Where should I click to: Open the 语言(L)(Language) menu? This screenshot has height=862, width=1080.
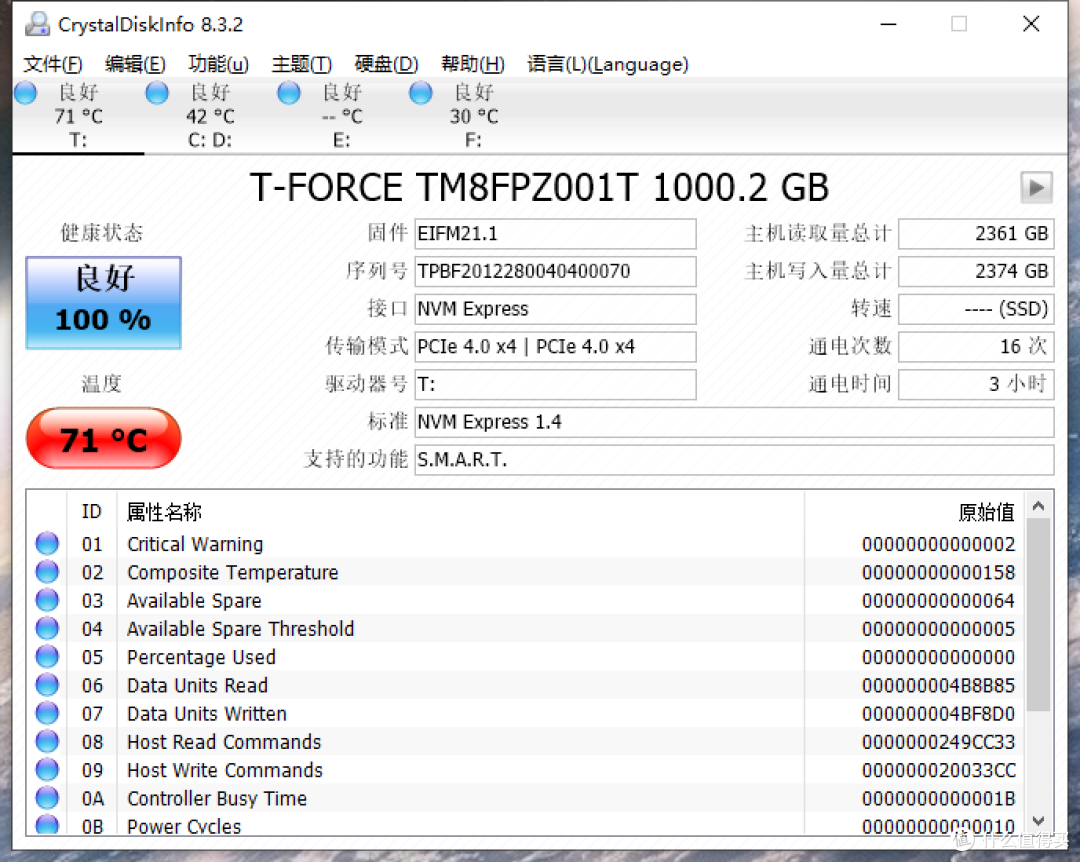tap(608, 64)
